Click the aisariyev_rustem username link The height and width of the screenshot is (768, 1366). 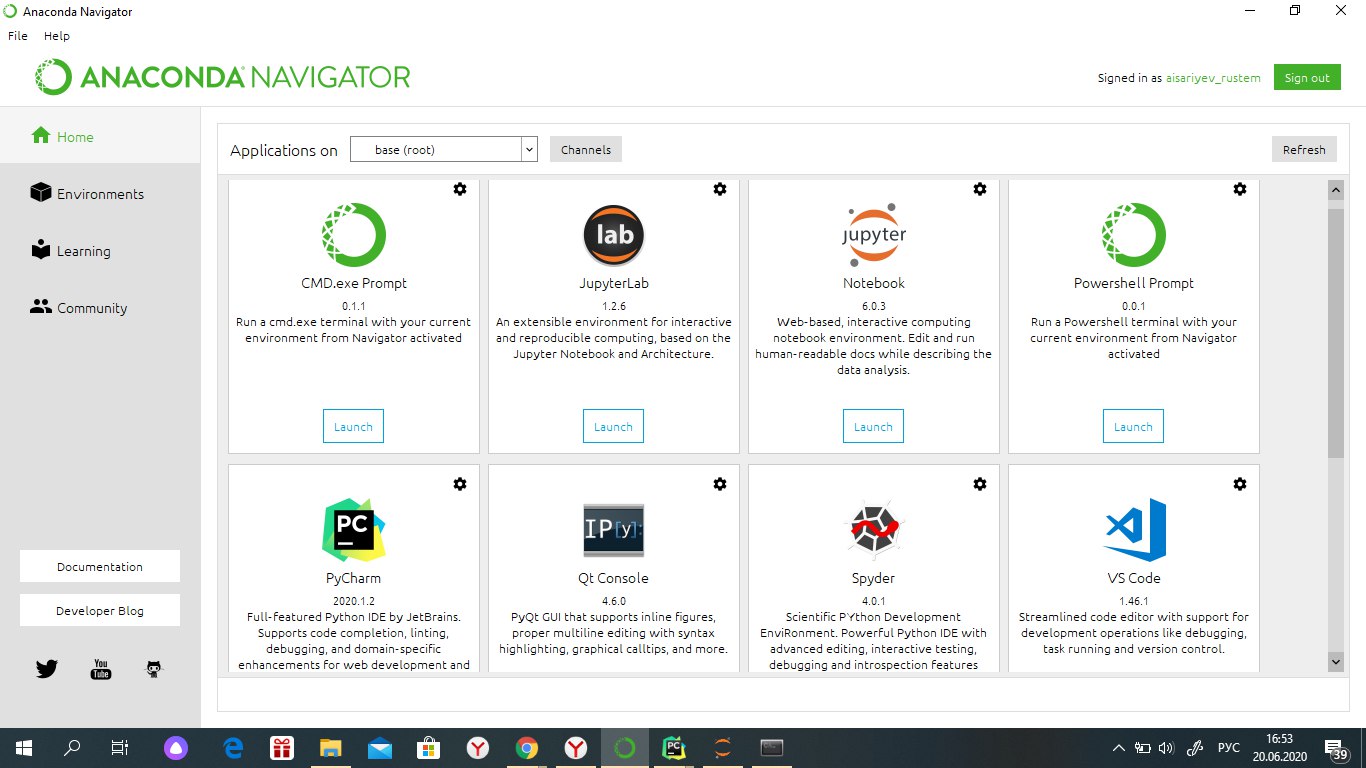click(1213, 78)
